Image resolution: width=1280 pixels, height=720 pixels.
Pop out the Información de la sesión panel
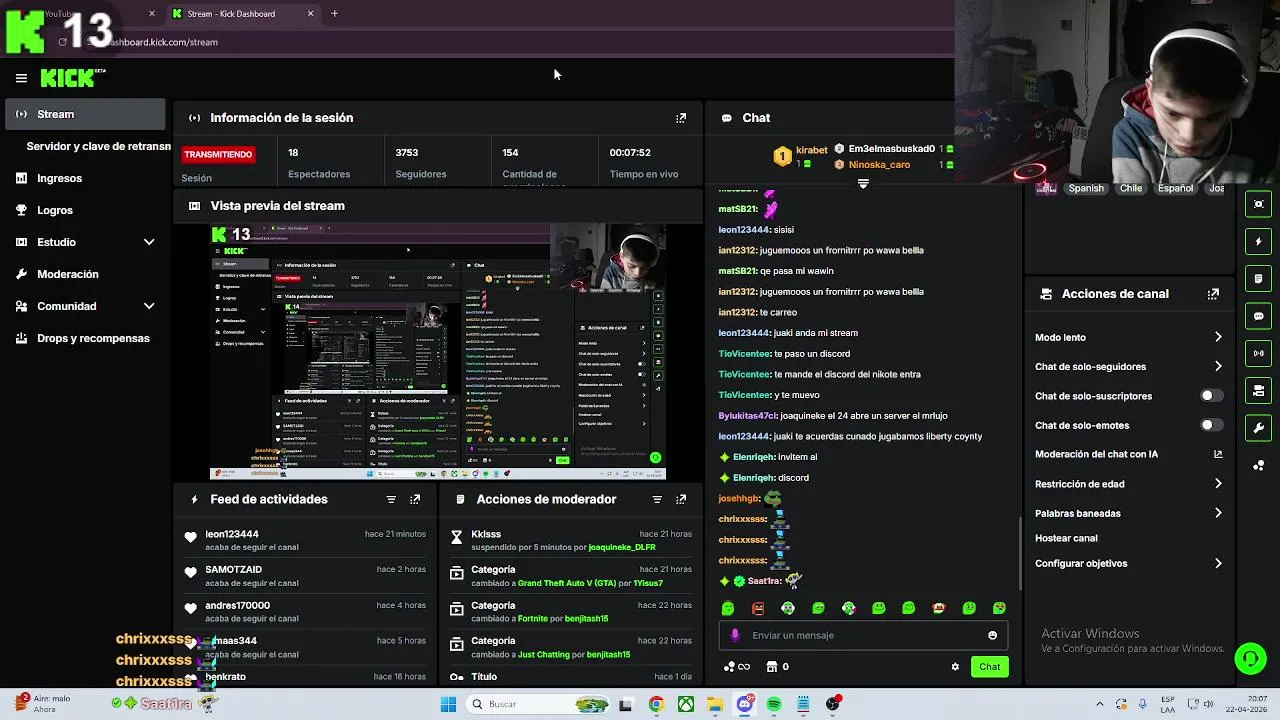coord(681,118)
